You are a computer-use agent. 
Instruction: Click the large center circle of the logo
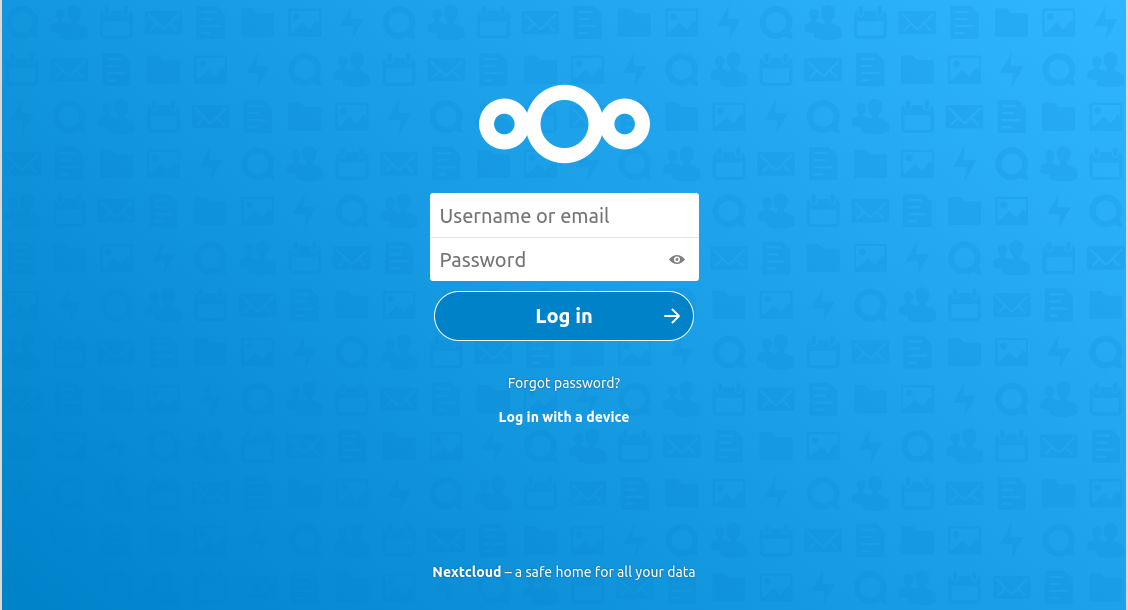[x=564, y=124]
